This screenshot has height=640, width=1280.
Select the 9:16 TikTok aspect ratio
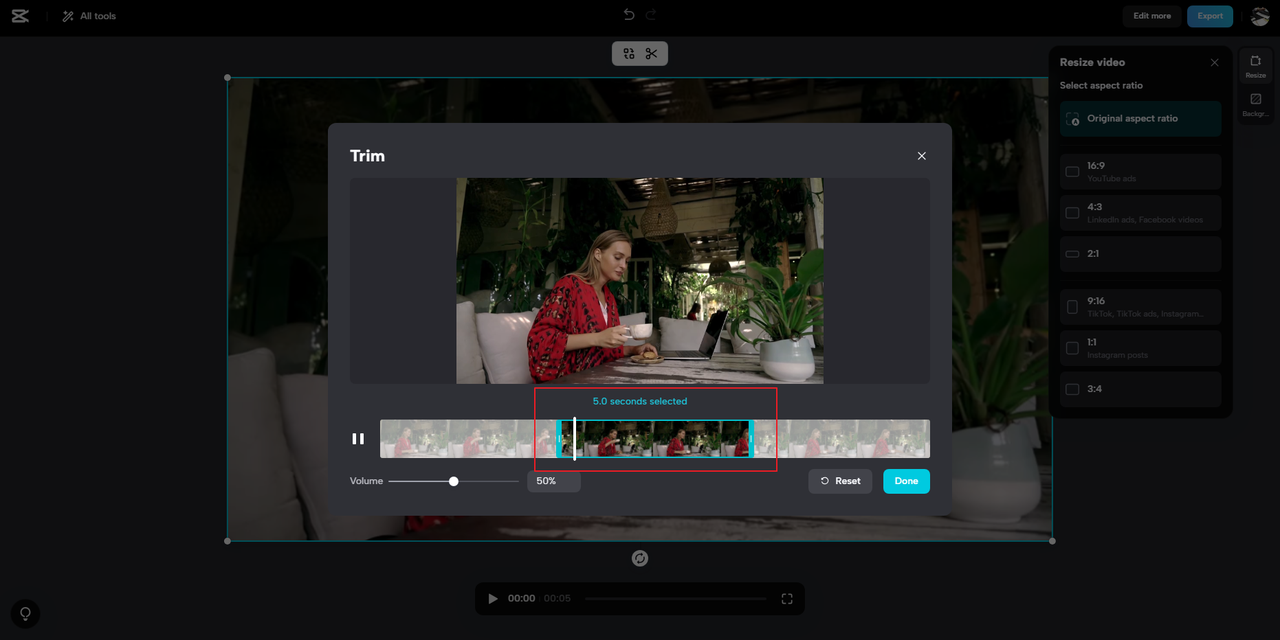point(1140,307)
